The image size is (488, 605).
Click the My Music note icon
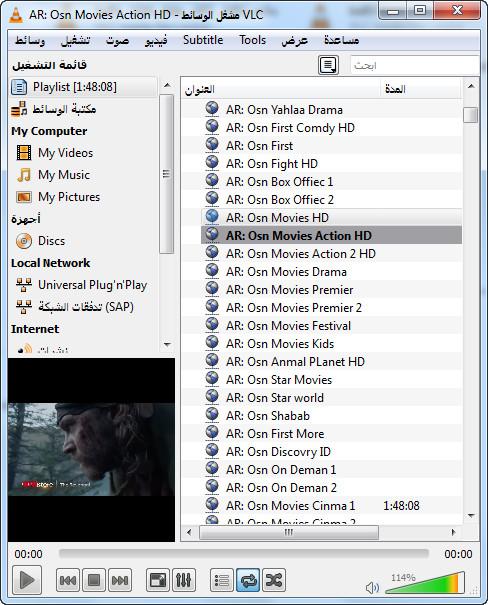[24, 175]
